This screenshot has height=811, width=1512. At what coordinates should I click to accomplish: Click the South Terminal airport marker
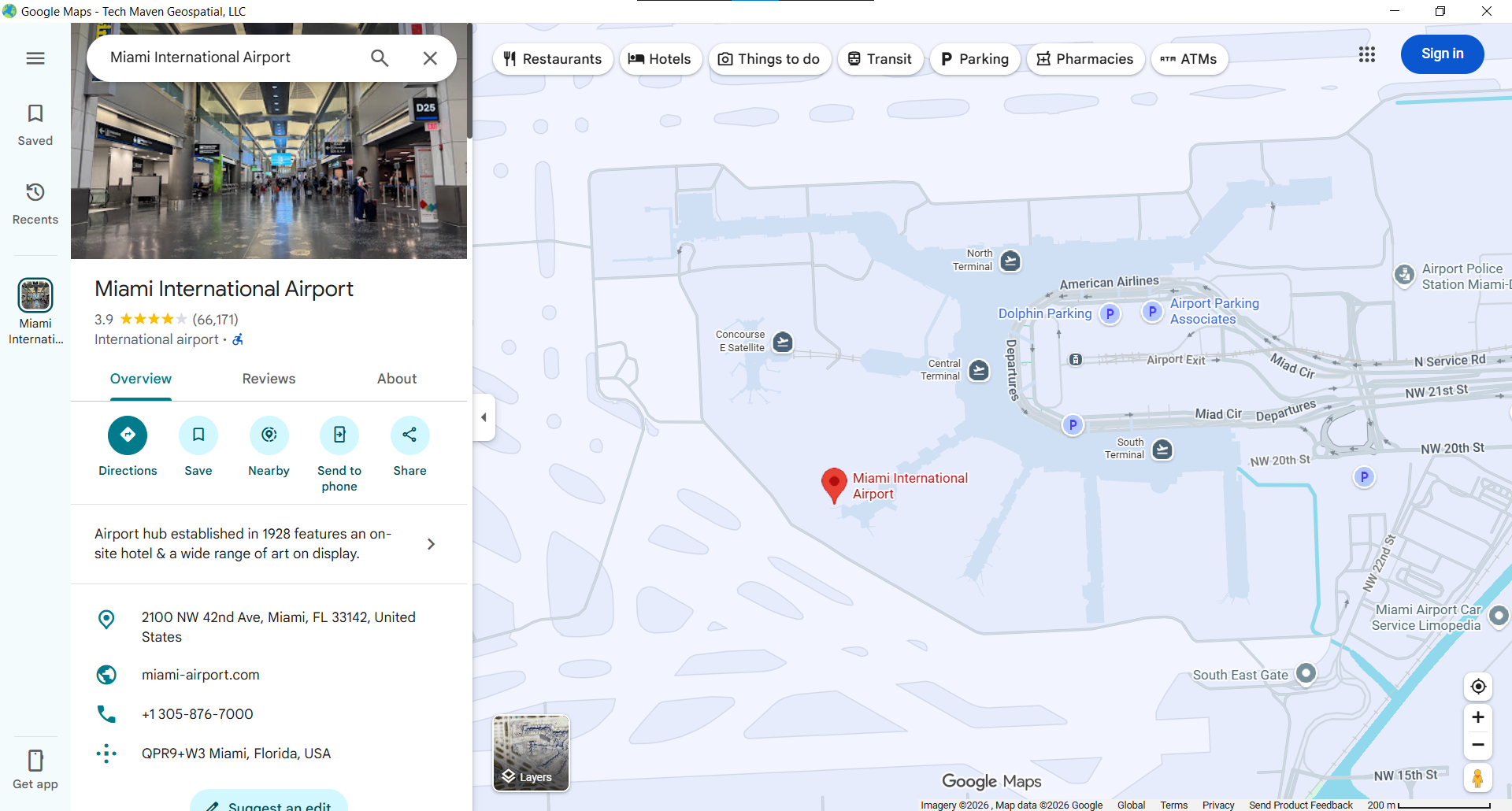[1162, 450]
